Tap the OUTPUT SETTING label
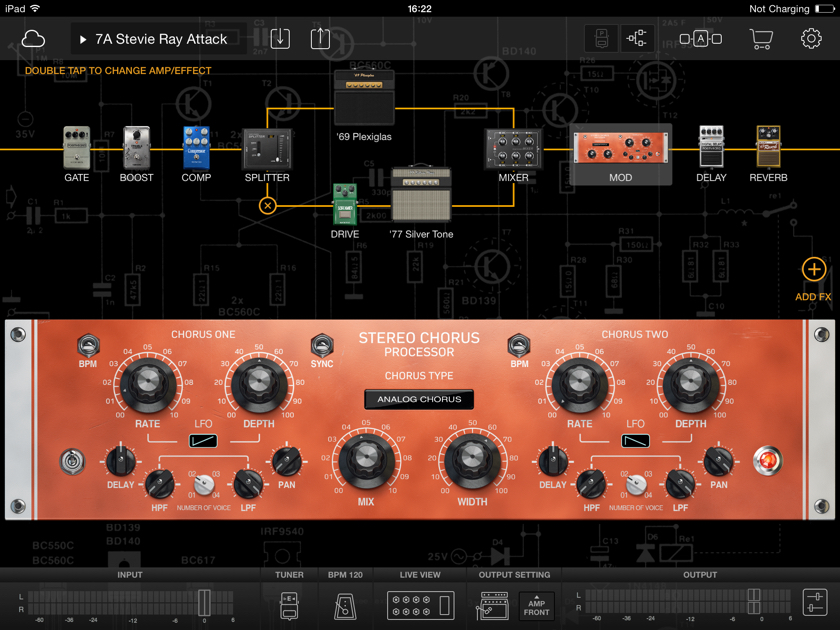Image resolution: width=840 pixels, height=630 pixels. pos(514,575)
